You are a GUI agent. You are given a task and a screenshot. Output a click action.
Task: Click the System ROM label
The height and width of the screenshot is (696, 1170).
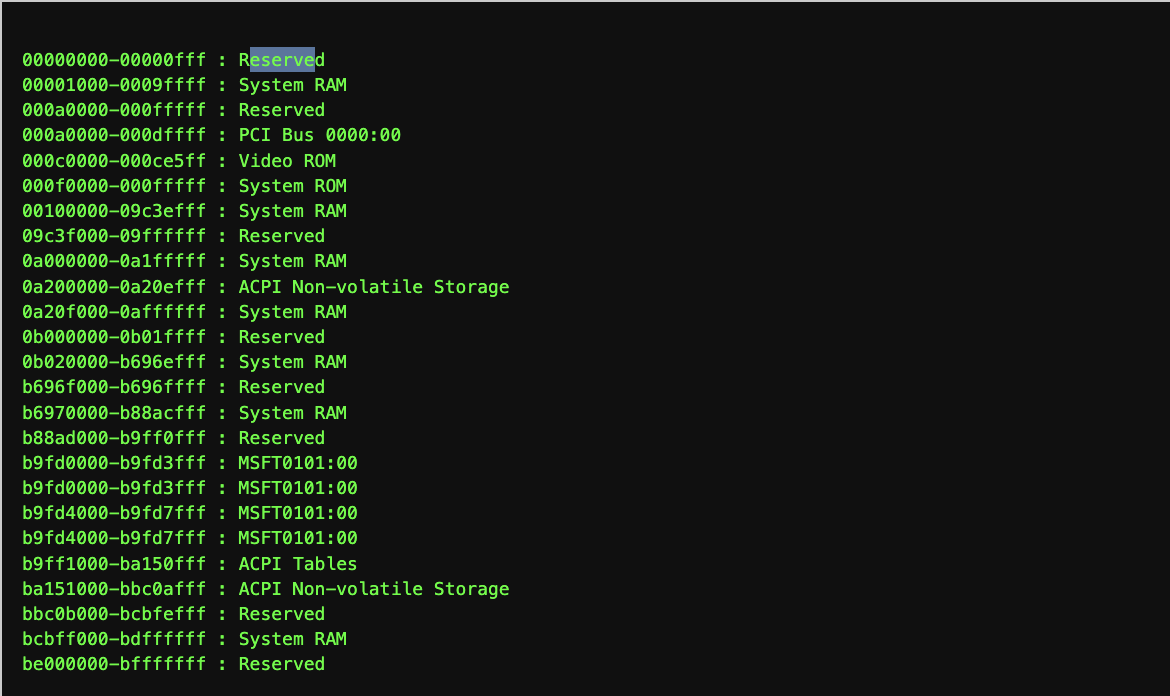(x=292, y=186)
